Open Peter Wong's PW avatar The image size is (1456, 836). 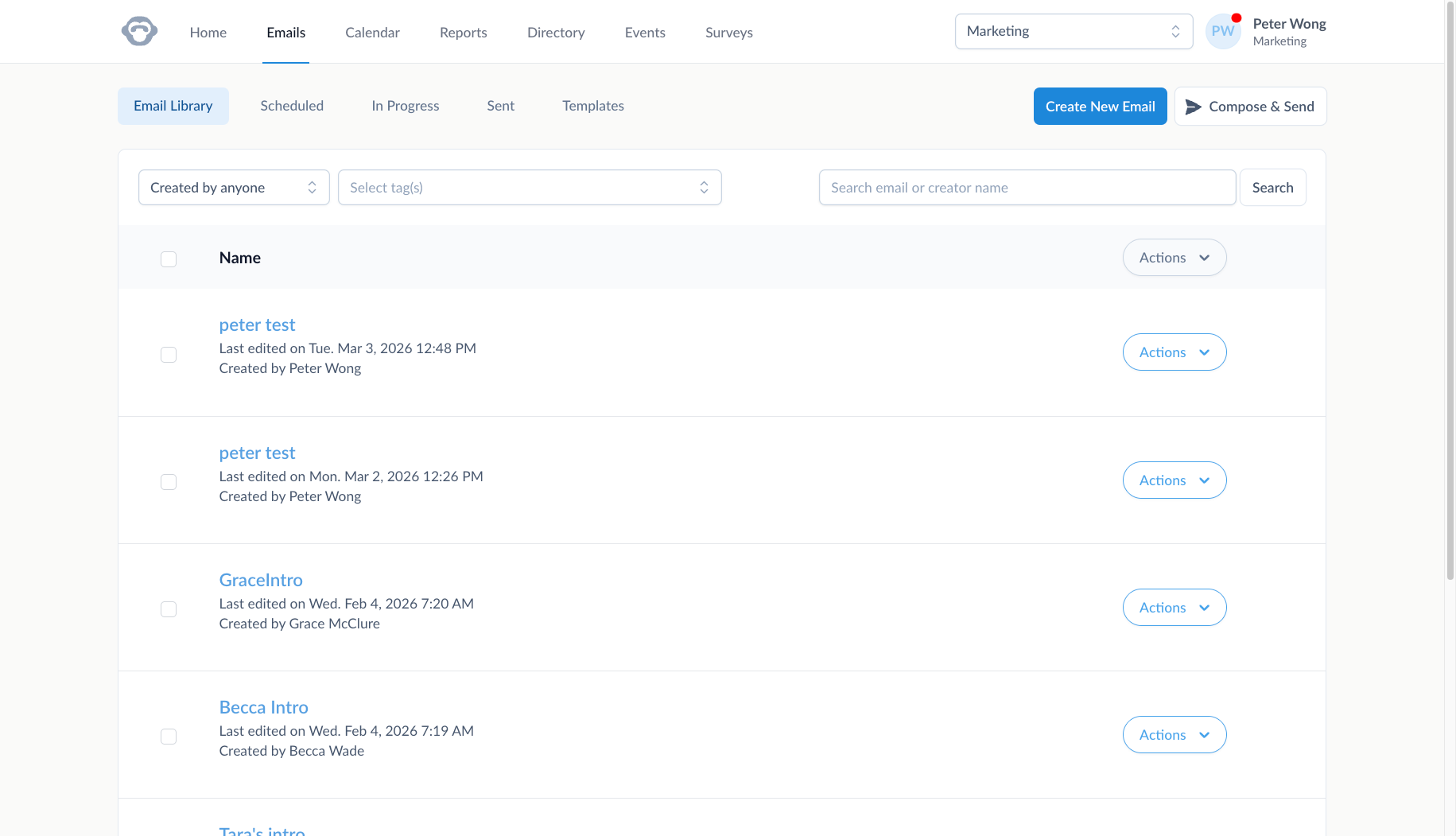pyautogui.click(x=1222, y=32)
